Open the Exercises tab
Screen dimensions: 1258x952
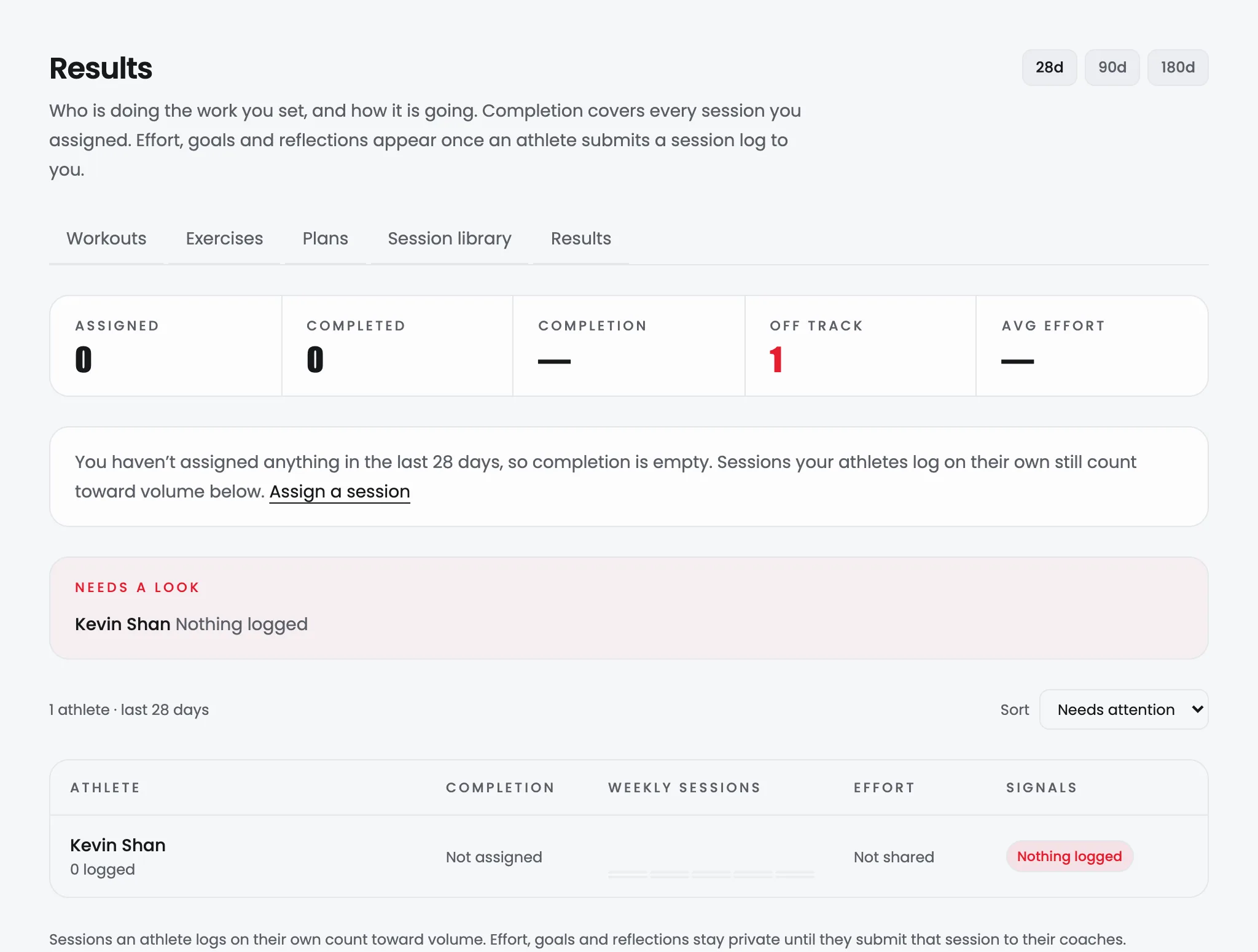tap(224, 238)
